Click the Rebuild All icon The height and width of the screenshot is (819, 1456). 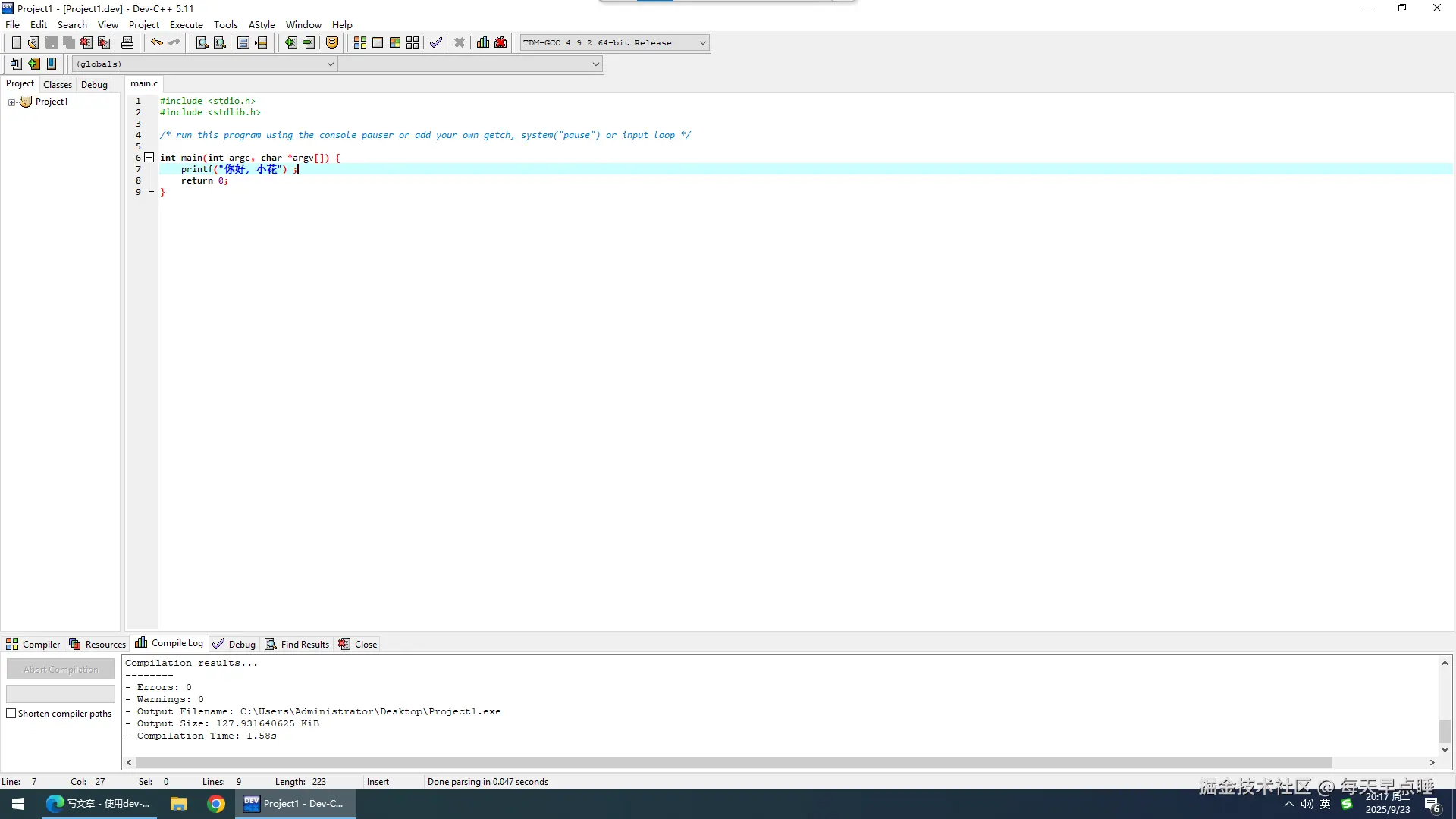(413, 42)
